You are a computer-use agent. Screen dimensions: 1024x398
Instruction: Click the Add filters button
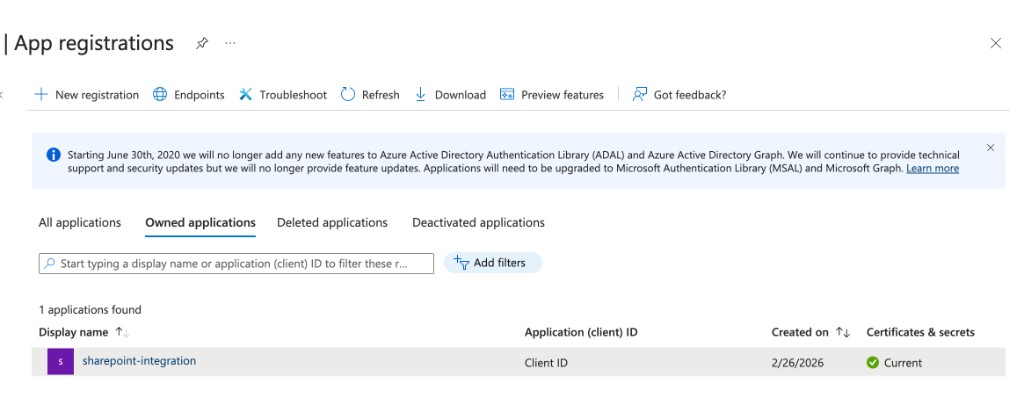pos(492,263)
